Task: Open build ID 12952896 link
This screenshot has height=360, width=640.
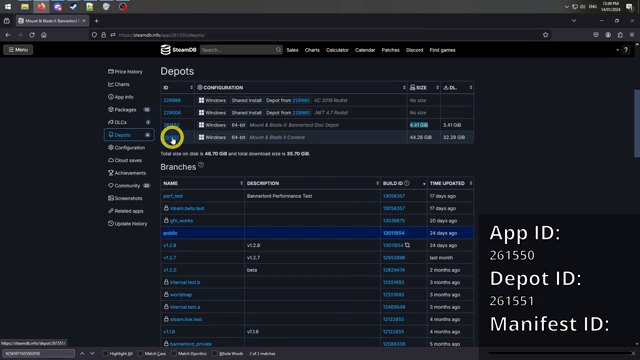Action: click(x=394, y=258)
